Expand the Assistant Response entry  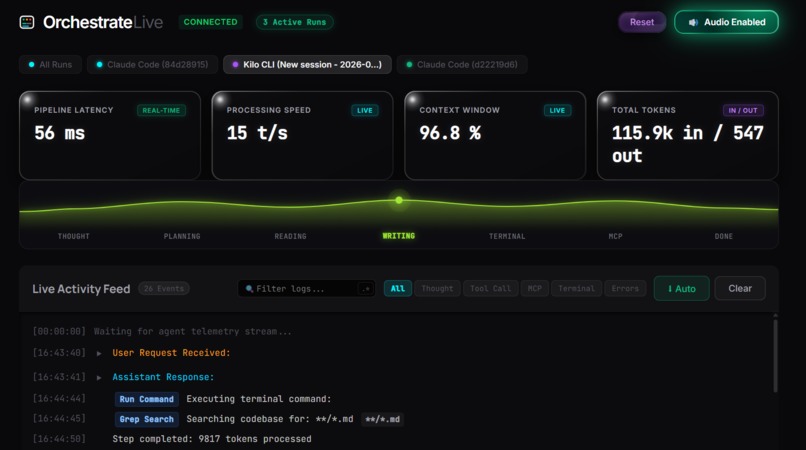[x=99, y=377]
